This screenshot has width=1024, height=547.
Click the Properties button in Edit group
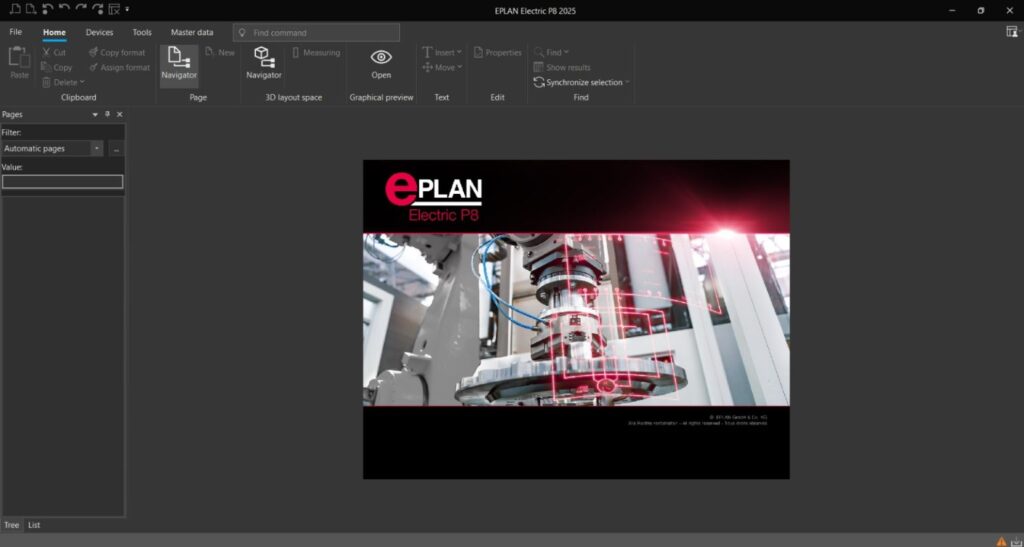[498, 52]
